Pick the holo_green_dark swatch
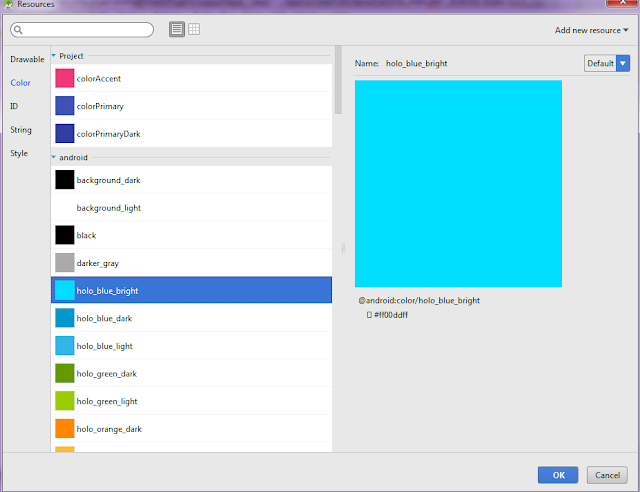The height and width of the screenshot is (492, 640). 65,373
